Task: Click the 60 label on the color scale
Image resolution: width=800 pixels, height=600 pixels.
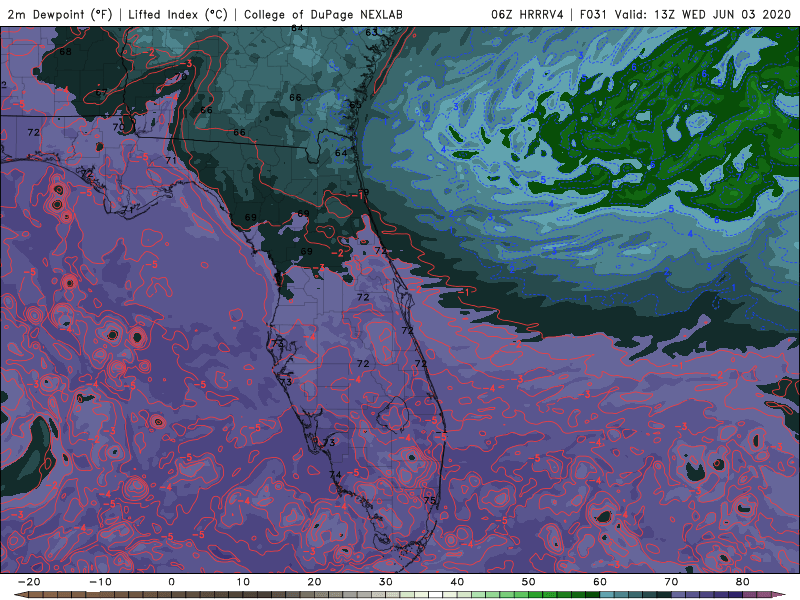Action: [600, 582]
